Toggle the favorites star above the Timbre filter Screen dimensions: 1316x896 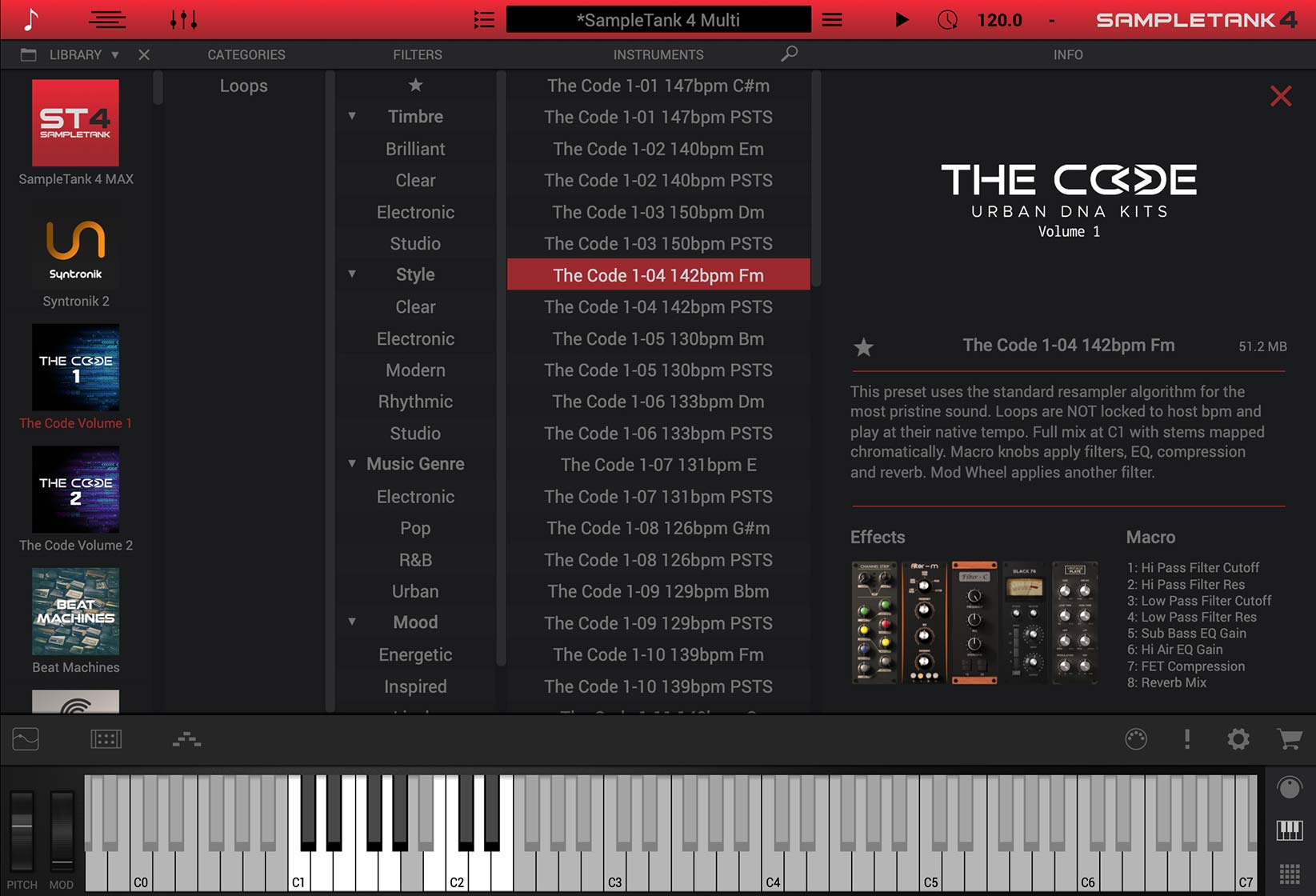415,85
